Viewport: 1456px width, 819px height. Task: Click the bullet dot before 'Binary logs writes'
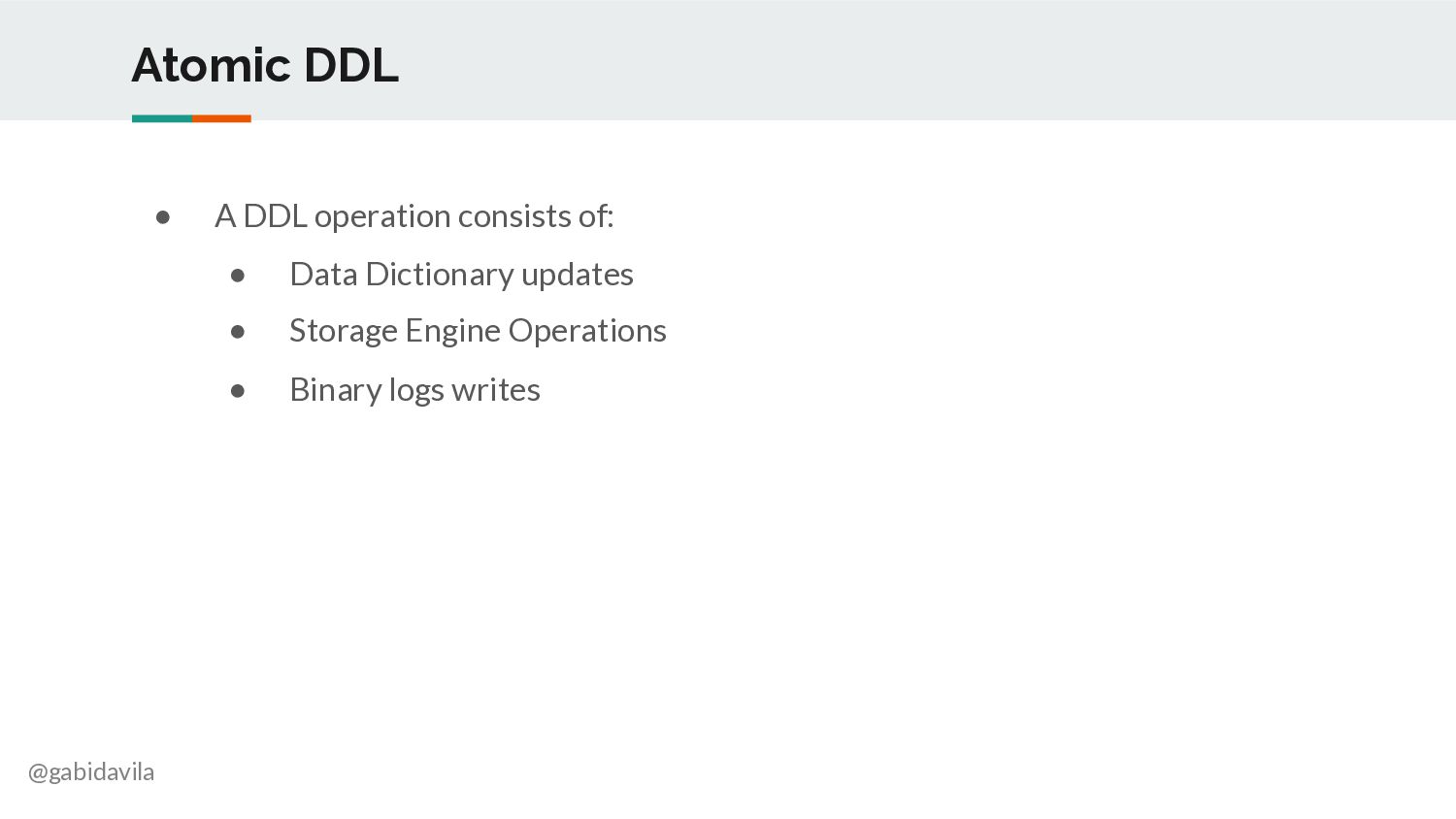tap(238, 391)
